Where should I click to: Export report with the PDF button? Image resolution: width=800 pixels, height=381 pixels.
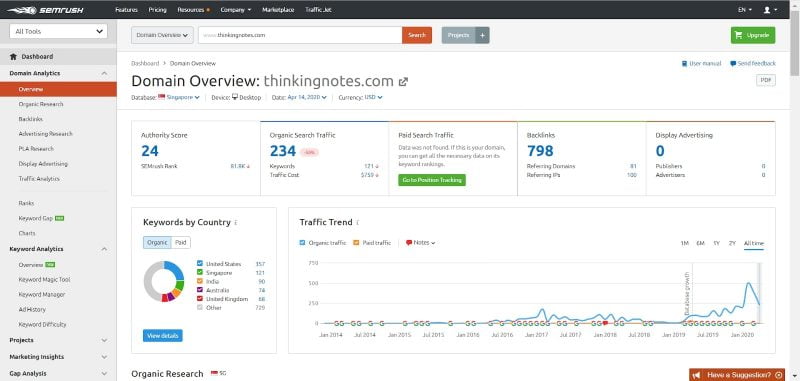point(765,80)
